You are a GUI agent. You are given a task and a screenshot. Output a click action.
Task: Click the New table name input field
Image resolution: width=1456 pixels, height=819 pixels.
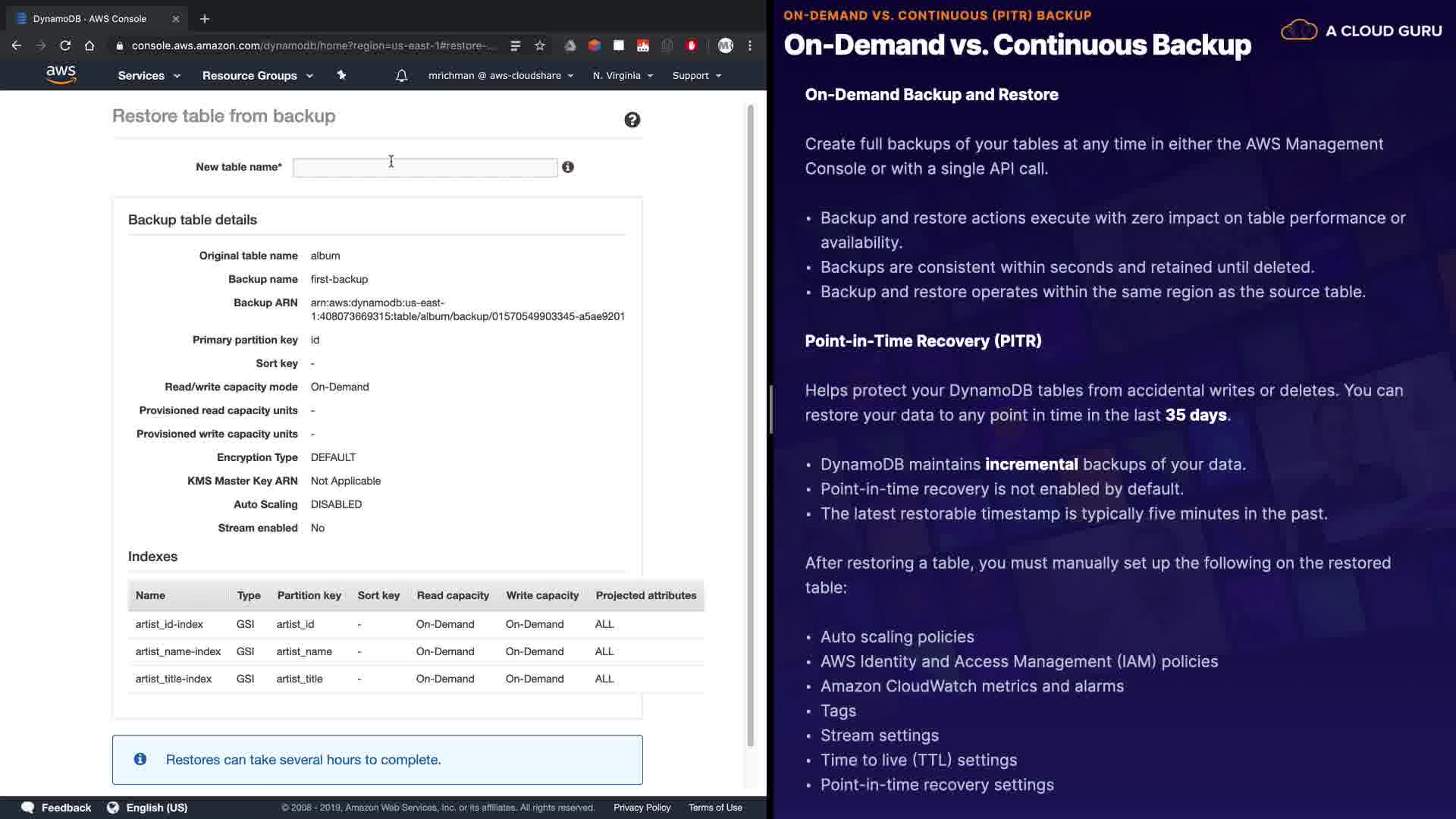[425, 168]
